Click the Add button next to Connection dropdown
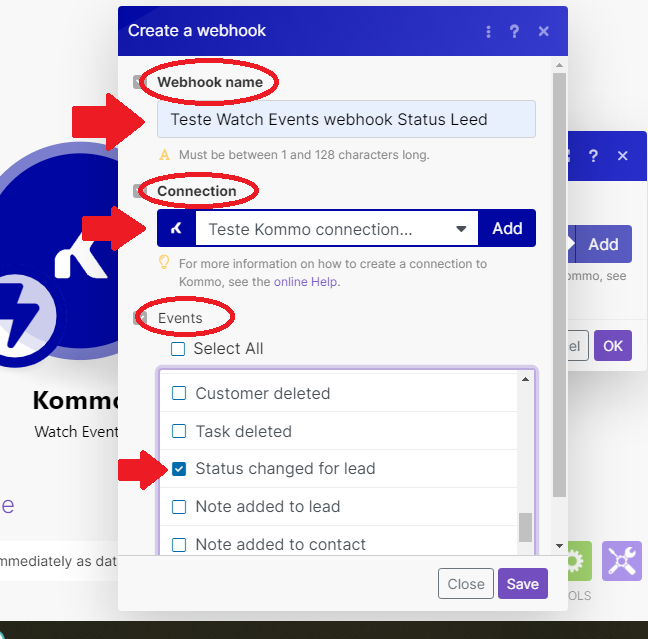Image resolution: width=648 pixels, height=639 pixels. (507, 228)
